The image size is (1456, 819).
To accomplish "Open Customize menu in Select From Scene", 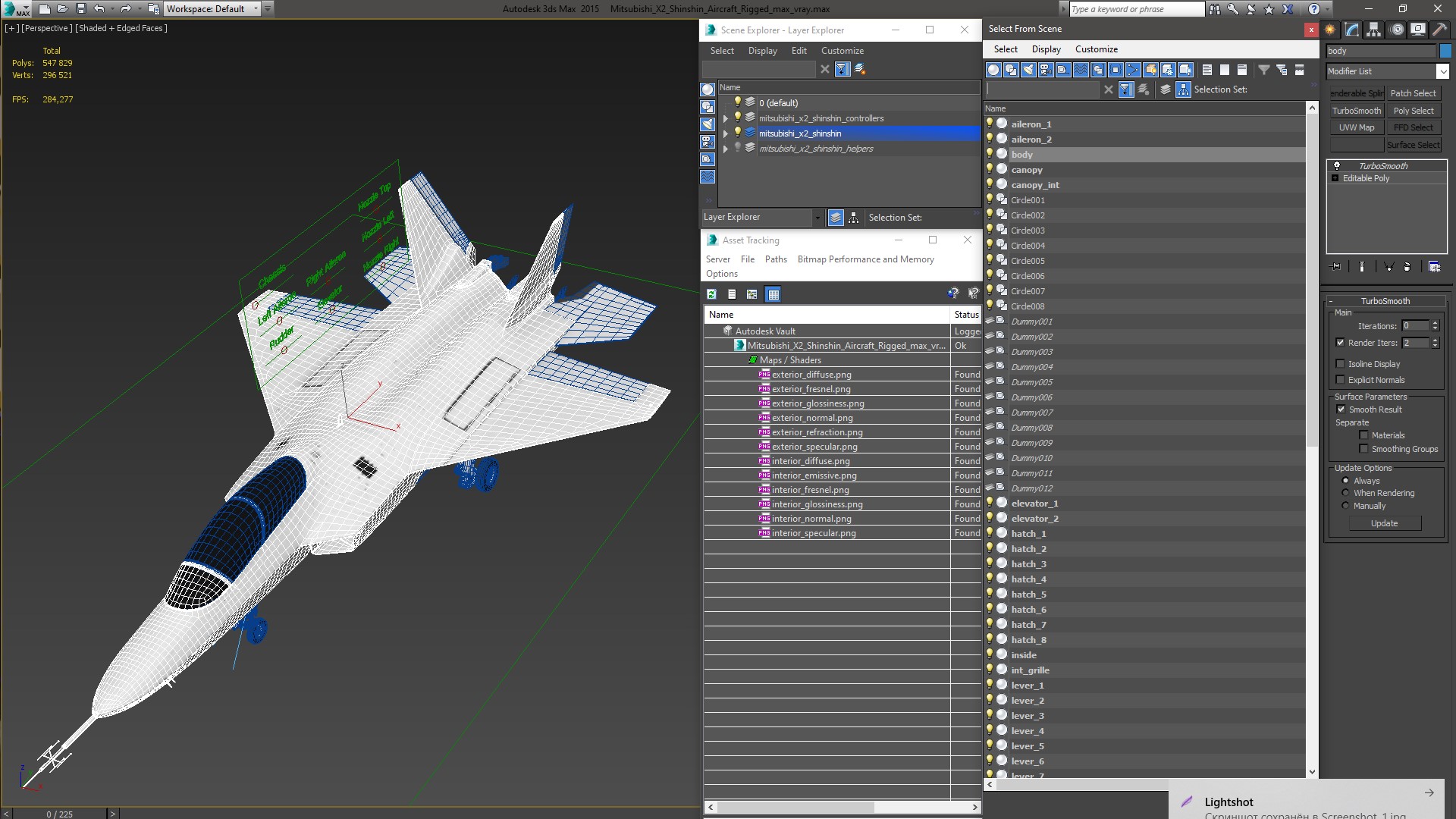I will coord(1096,49).
